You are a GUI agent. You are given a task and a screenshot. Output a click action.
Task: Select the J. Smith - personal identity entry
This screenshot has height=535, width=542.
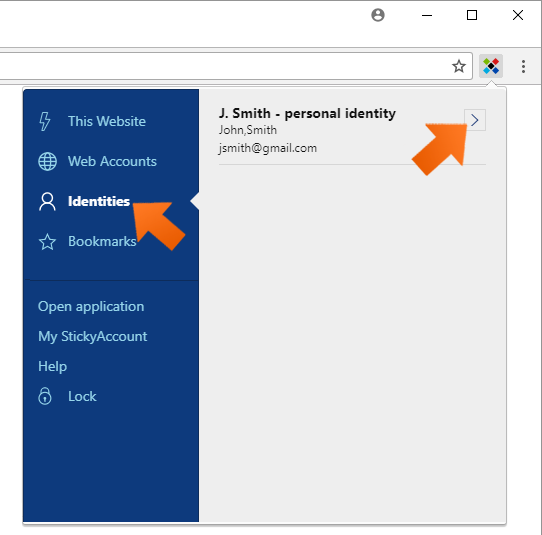click(x=352, y=131)
